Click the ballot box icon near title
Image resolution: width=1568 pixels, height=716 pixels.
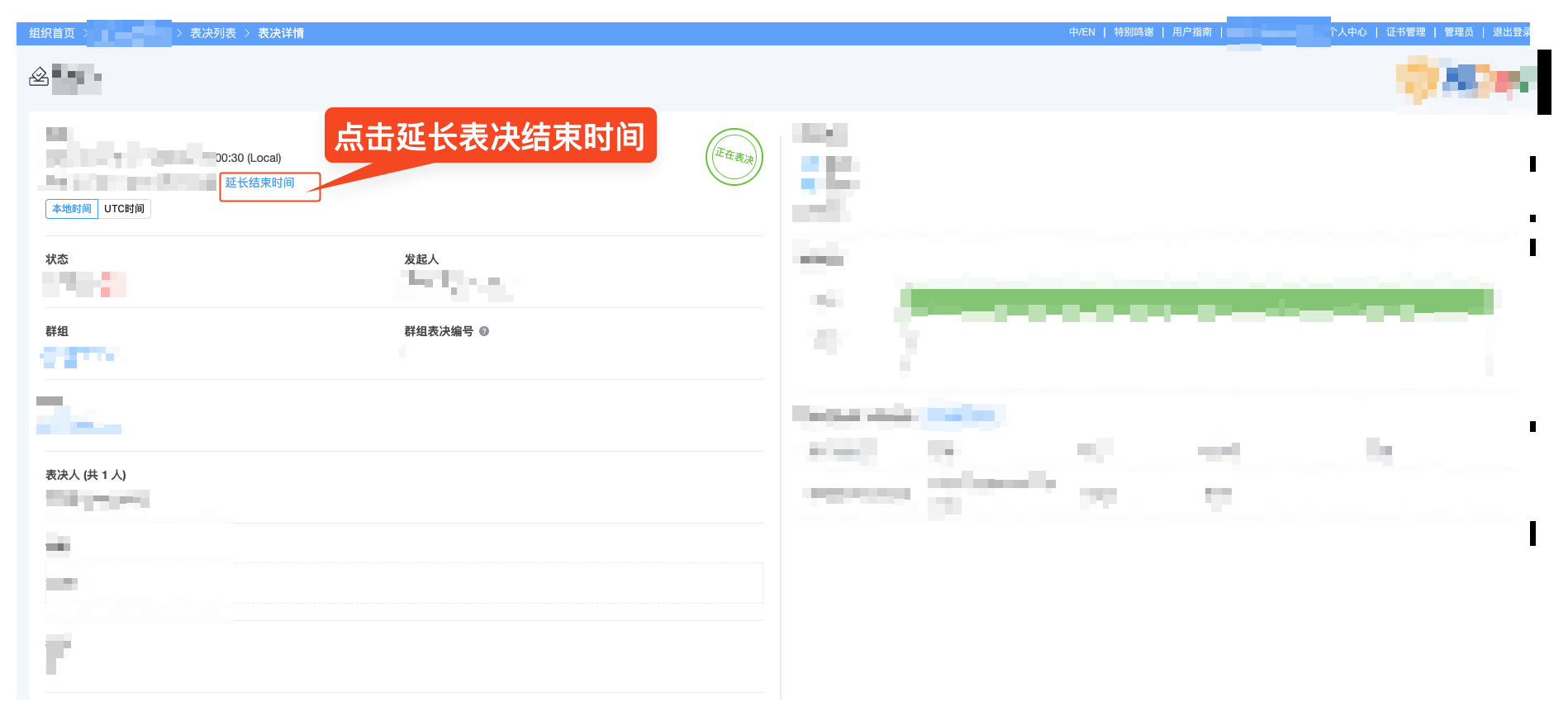(39, 77)
